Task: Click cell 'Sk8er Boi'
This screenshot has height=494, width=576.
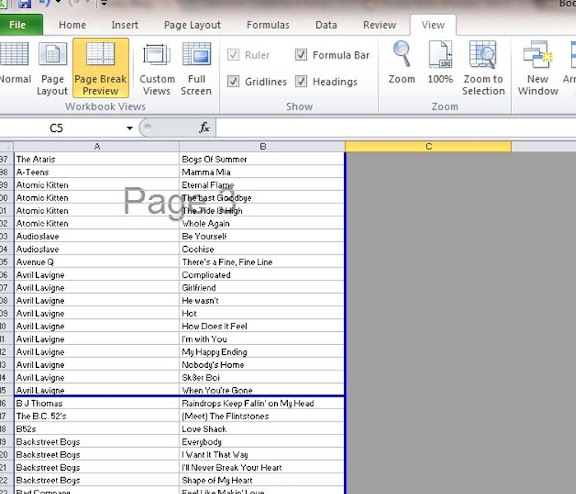Action: pyautogui.click(x=262, y=378)
